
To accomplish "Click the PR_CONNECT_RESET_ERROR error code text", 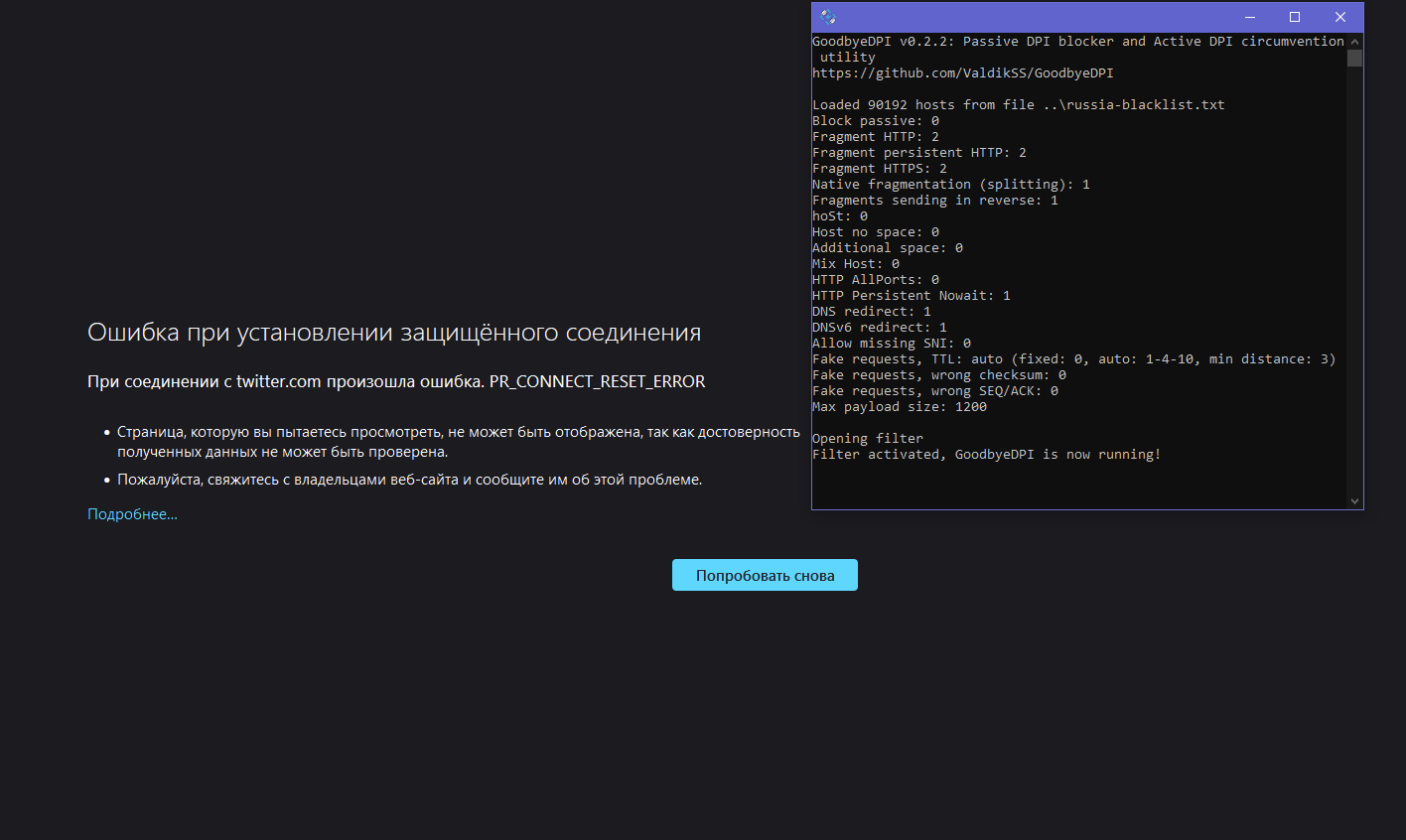I will 598,381.
